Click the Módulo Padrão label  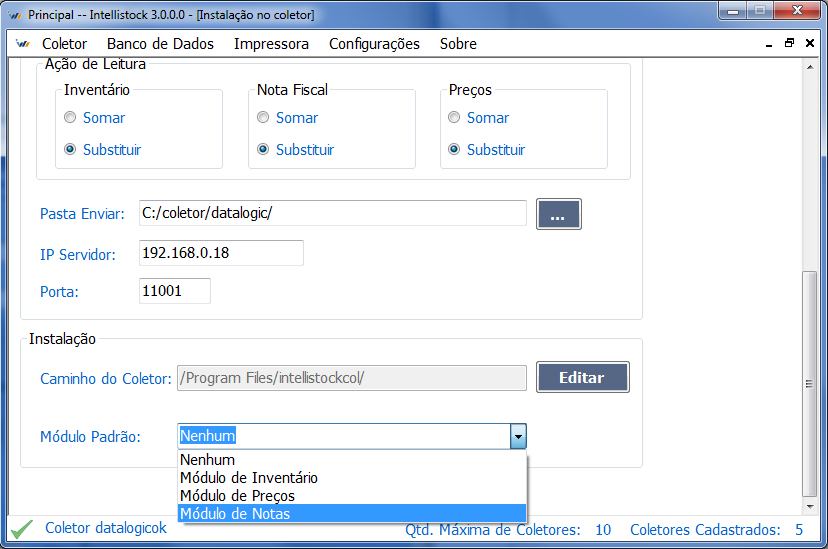(90, 437)
